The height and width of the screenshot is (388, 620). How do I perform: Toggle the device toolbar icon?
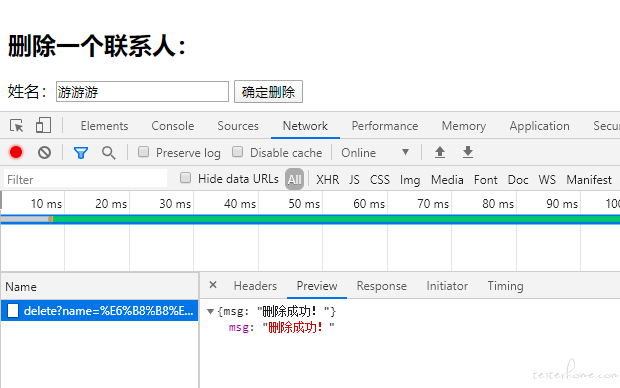pos(43,125)
